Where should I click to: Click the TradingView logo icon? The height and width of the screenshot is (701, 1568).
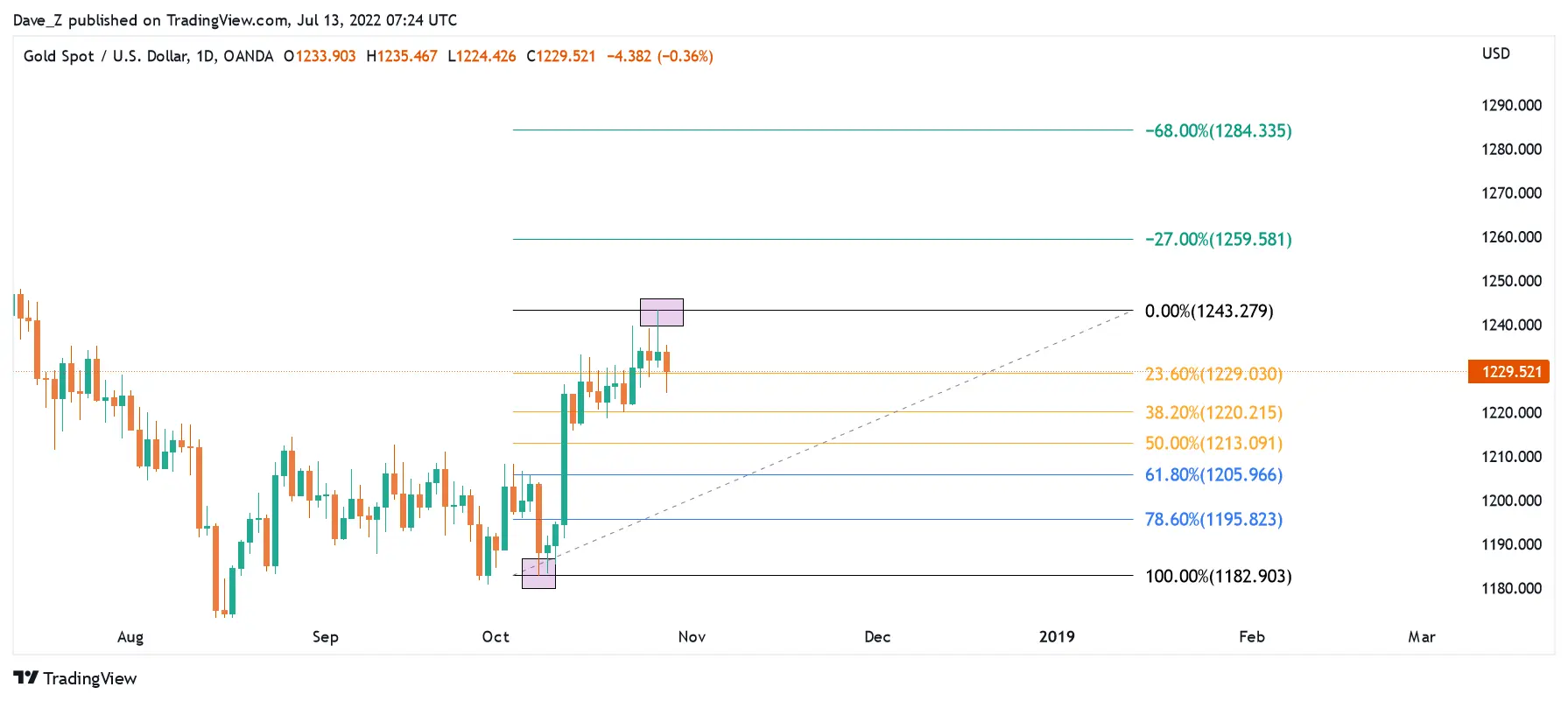[25, 678]
